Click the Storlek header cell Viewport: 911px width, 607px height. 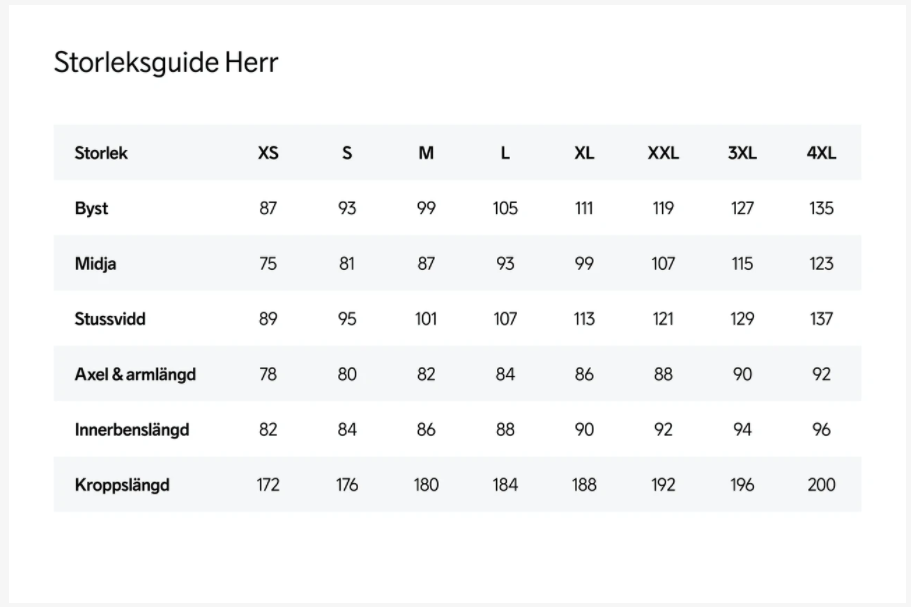[x=101, y=153]
